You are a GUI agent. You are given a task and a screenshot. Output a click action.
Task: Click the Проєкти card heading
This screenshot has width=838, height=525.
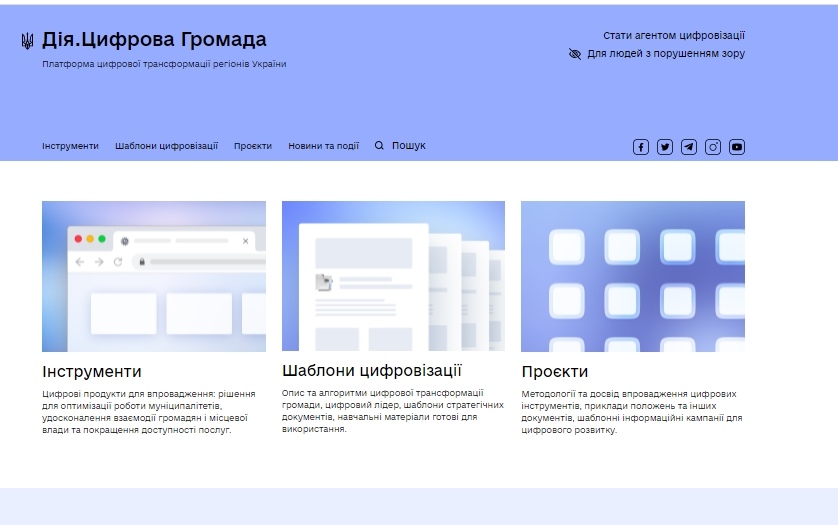click(x=554, y=372)
